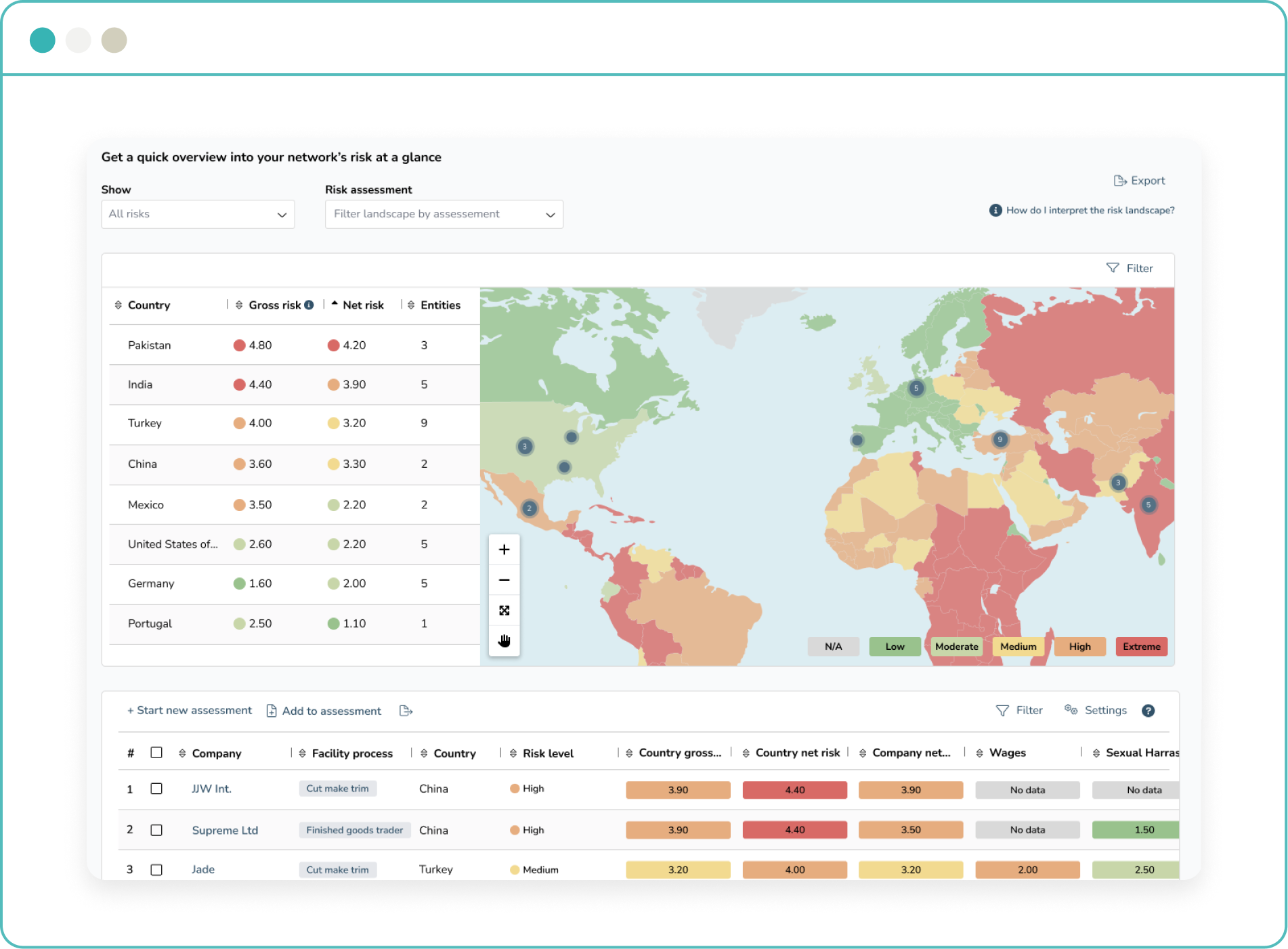Sort company table by Risk level header

(x=547, y=753)
